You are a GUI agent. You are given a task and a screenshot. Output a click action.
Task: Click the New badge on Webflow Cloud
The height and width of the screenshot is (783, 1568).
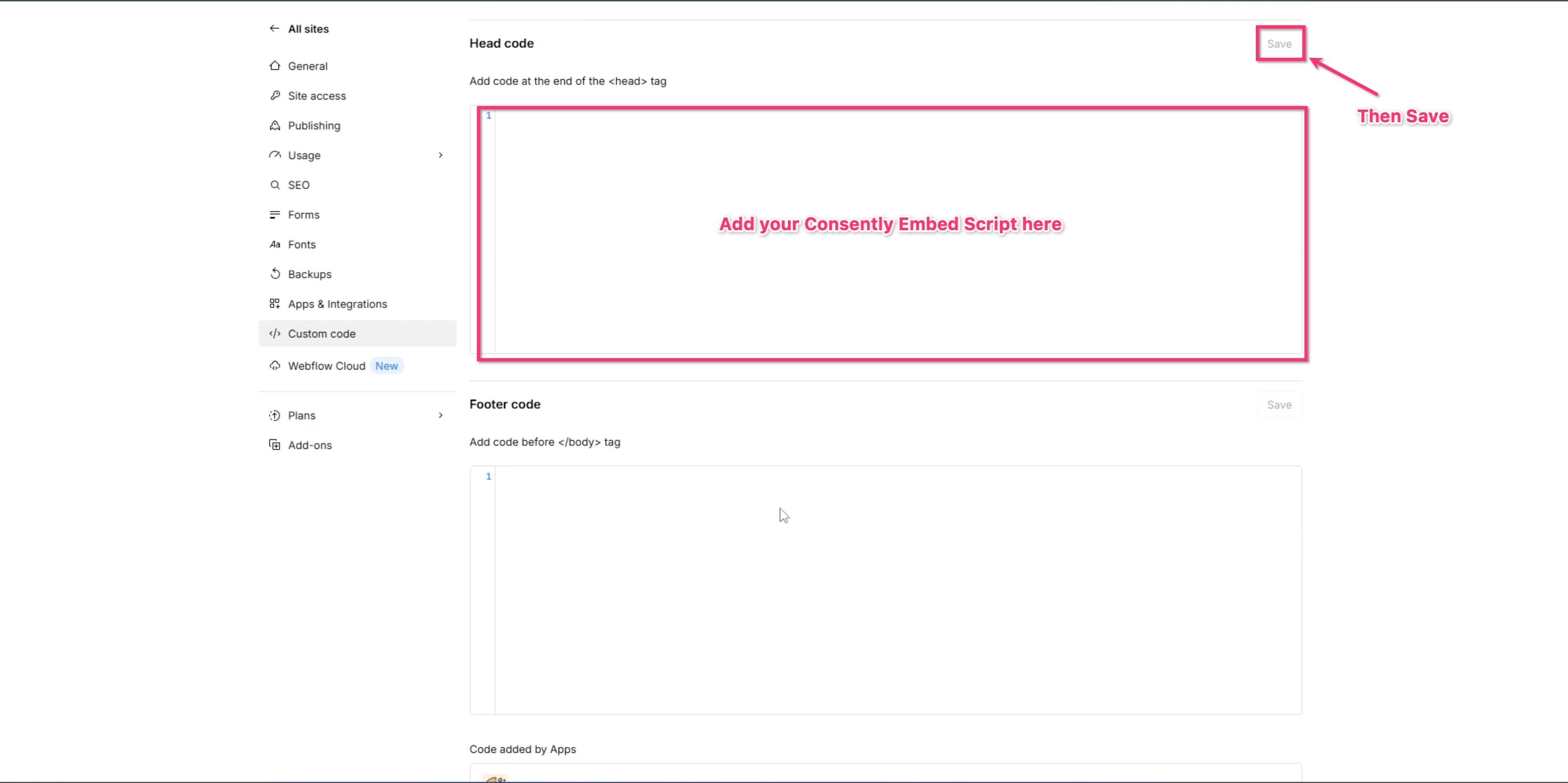coord(386,365)
